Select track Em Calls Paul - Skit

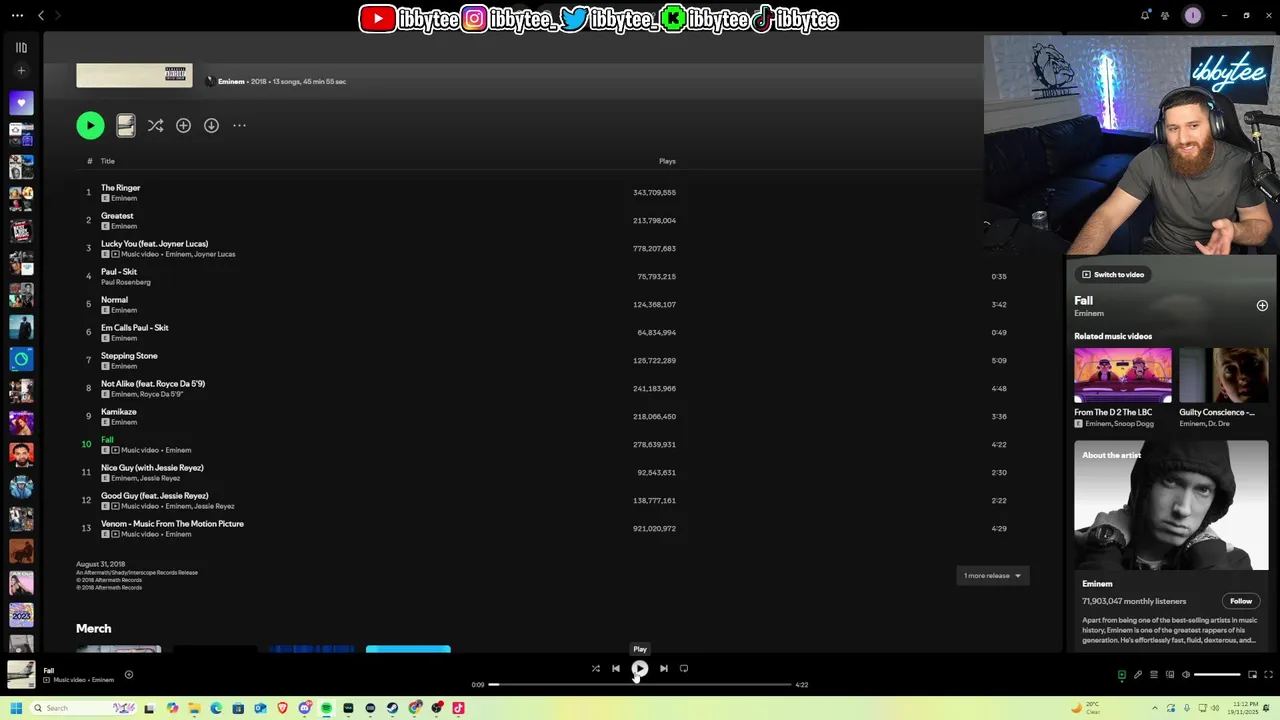pos(134,328)
